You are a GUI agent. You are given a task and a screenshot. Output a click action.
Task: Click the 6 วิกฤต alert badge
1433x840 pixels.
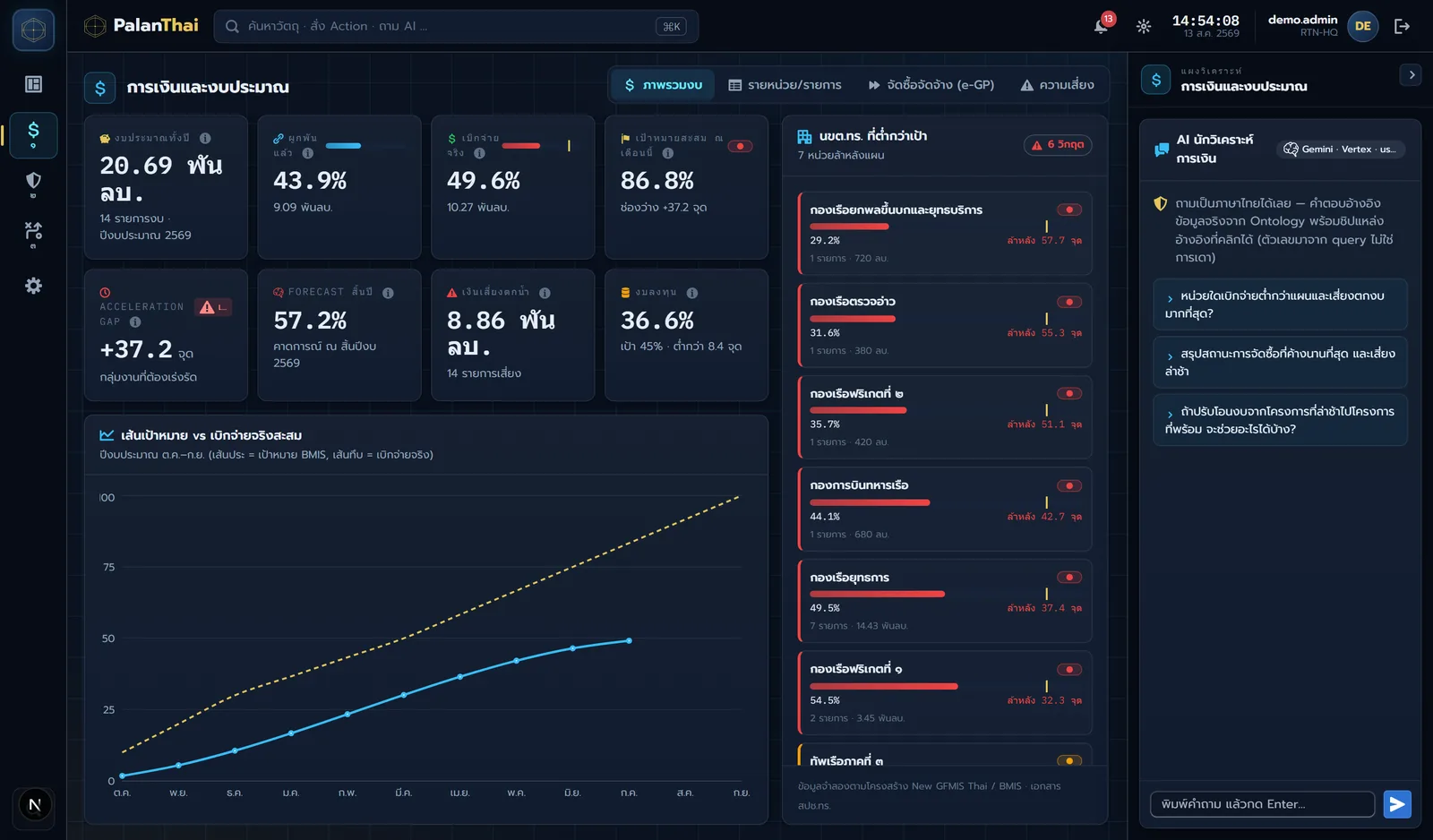point(1058,145)
